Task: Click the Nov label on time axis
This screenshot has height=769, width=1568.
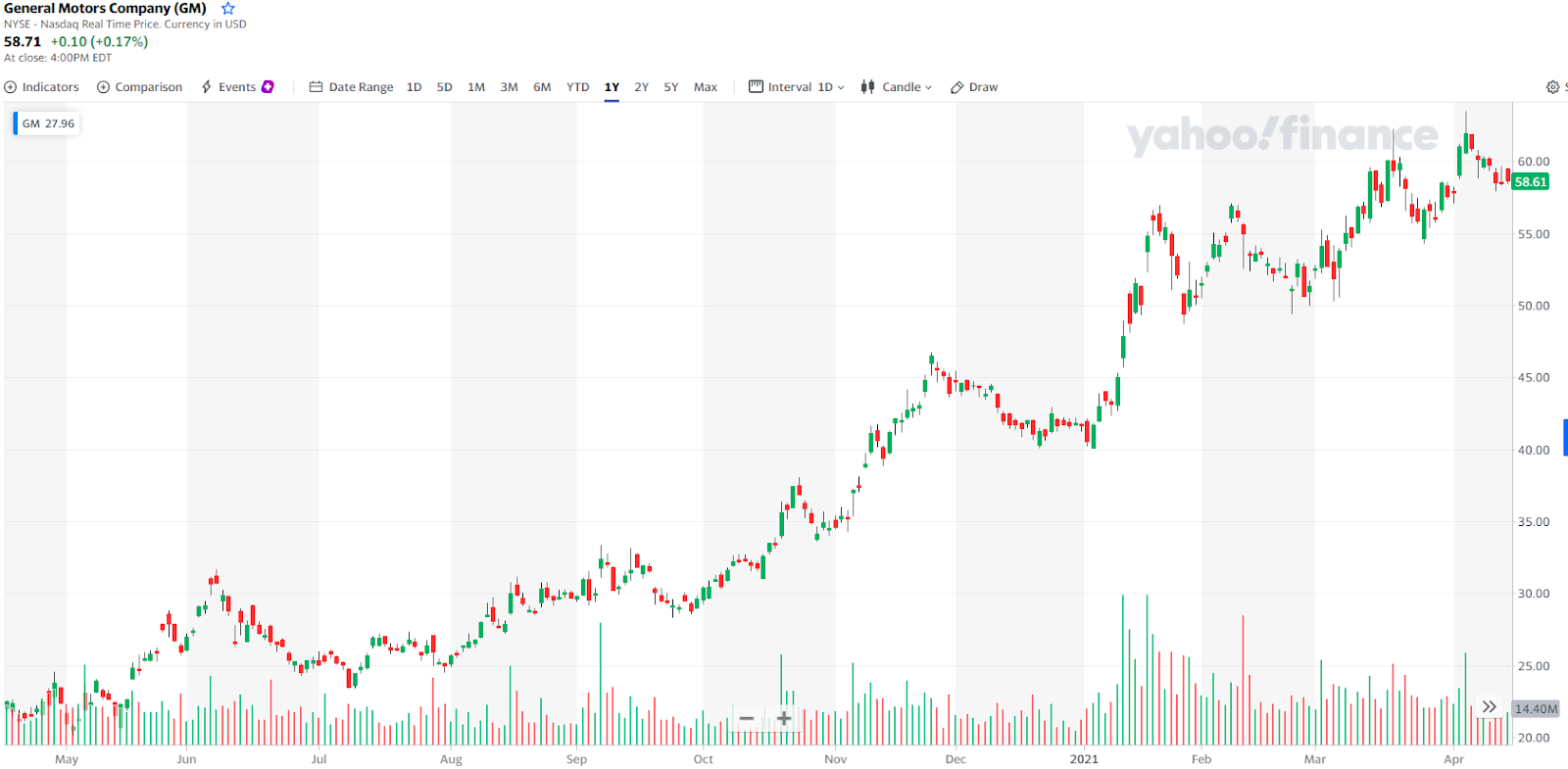Action: 835,759
